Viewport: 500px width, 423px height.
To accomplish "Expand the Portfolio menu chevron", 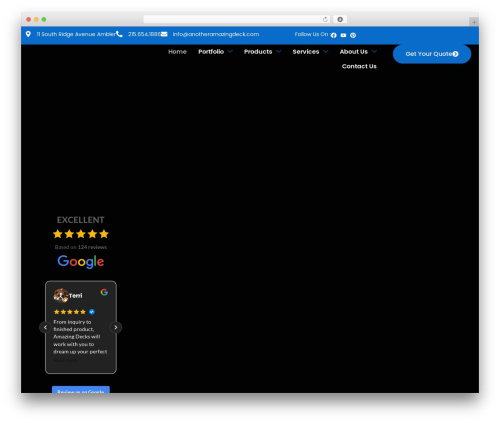I will click(x=230, y=51).
